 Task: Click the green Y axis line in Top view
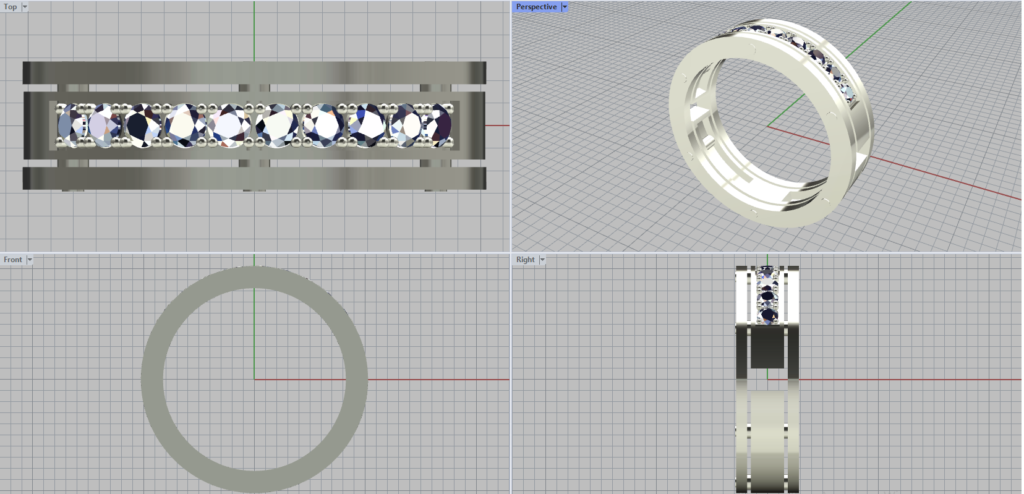coord(254,30)
